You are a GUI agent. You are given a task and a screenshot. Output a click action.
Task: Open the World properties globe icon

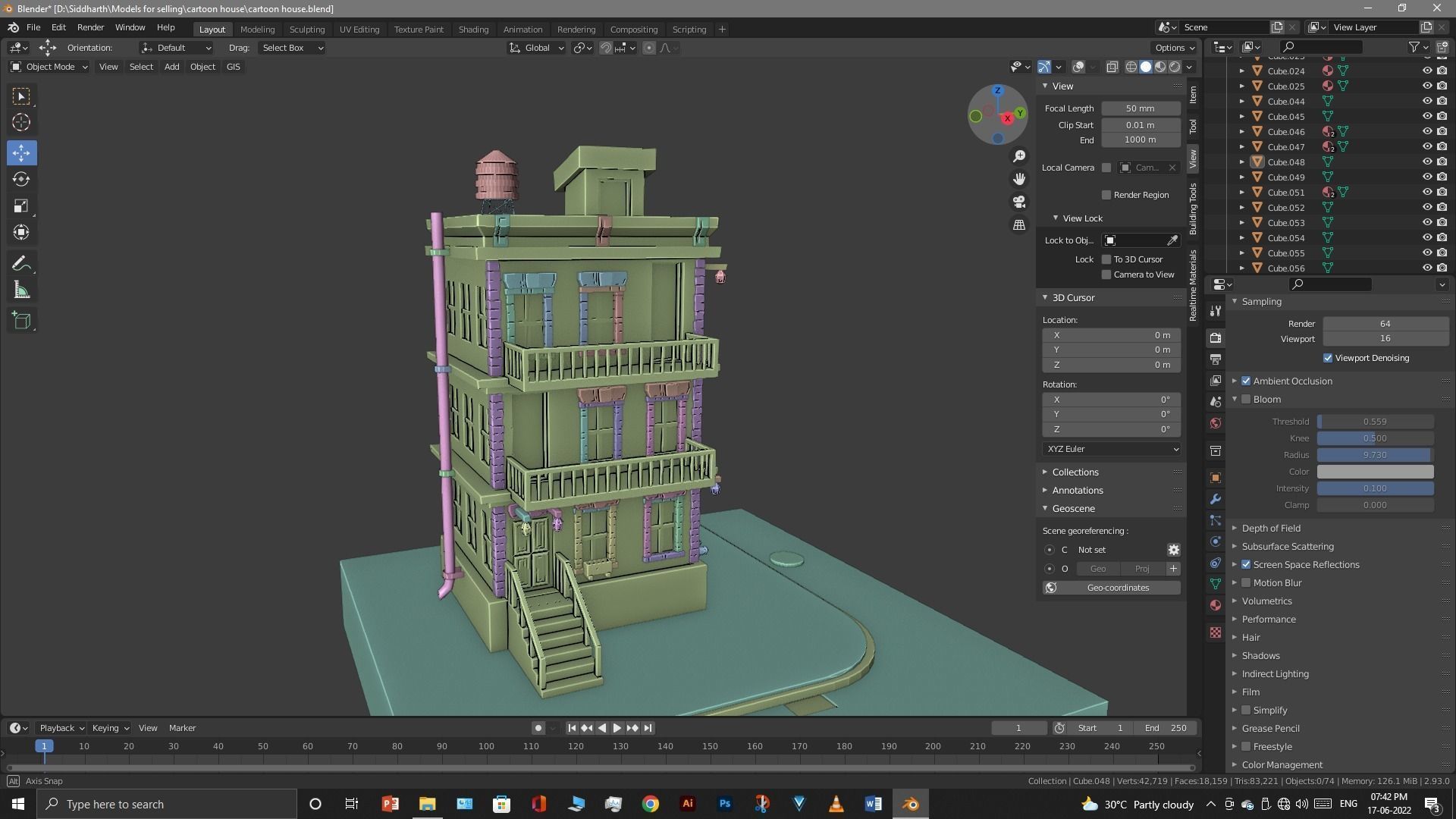point(1216,423)
